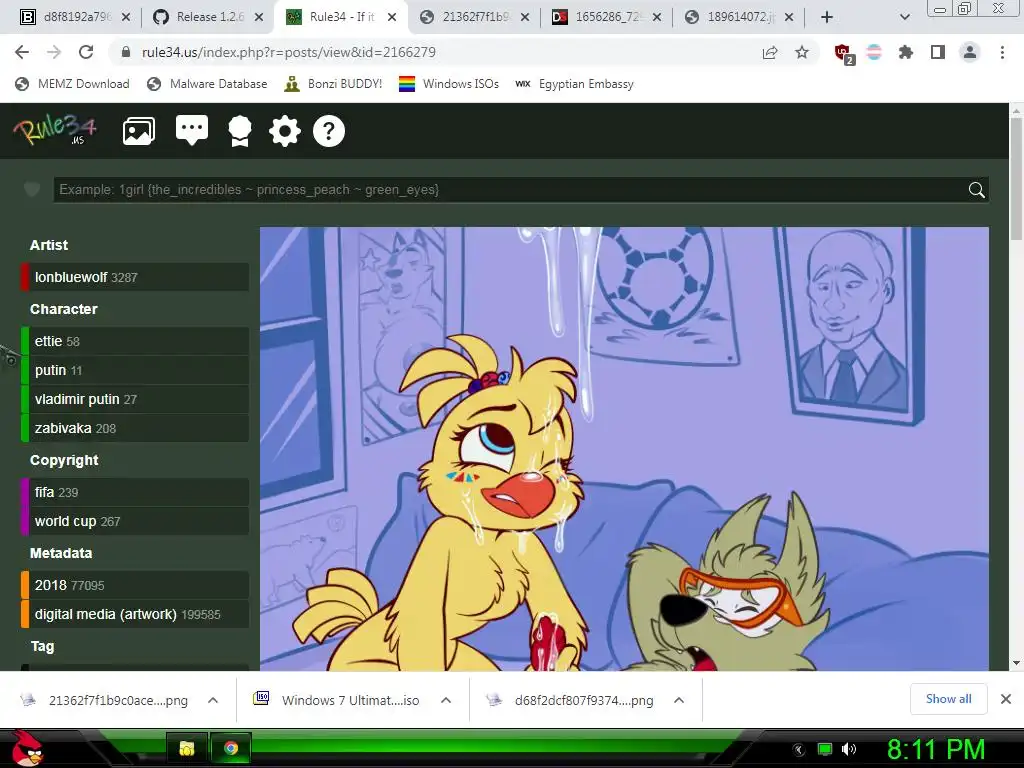Toggle the Chrome side panel
The height and width of the screenshot is (768, 1024).
(x=938, y=52)
